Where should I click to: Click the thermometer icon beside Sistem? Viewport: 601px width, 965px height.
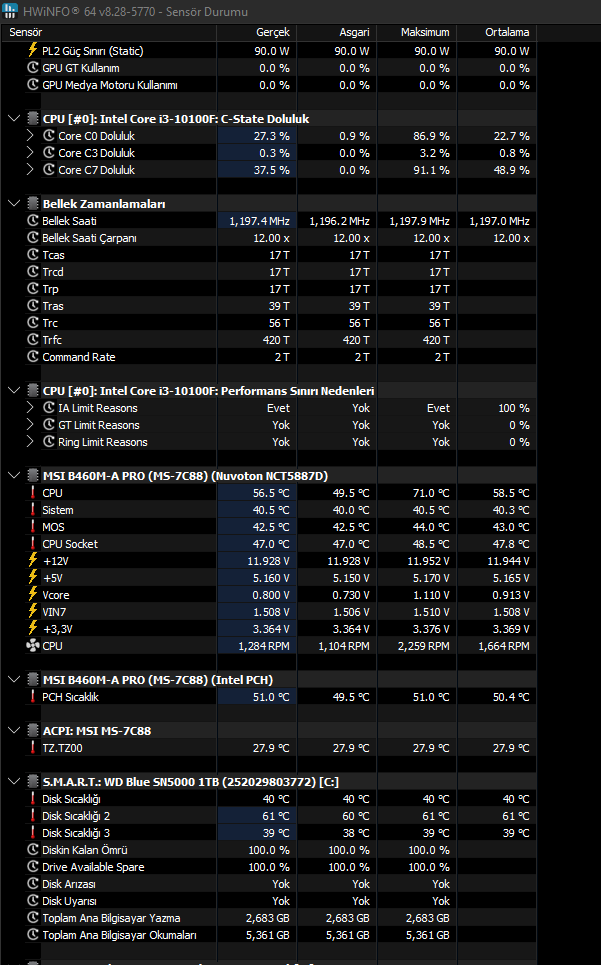(33, 510)
